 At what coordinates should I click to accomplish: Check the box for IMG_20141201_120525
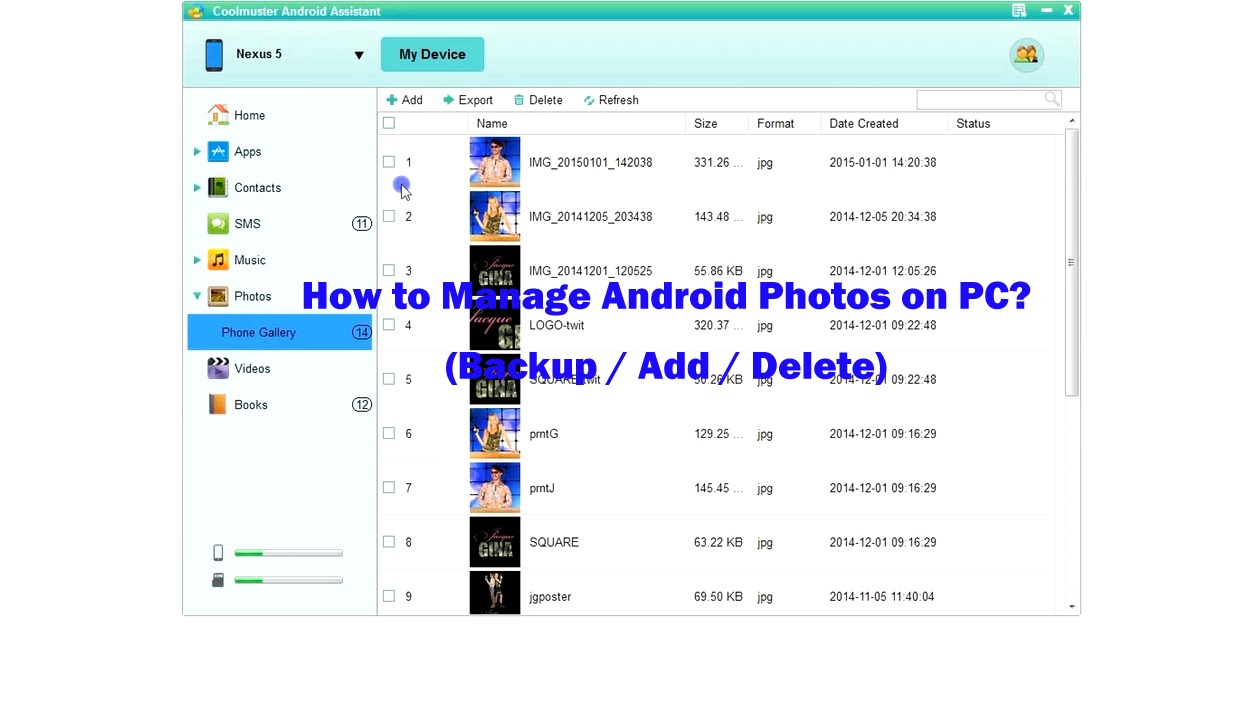pos(389,270)
